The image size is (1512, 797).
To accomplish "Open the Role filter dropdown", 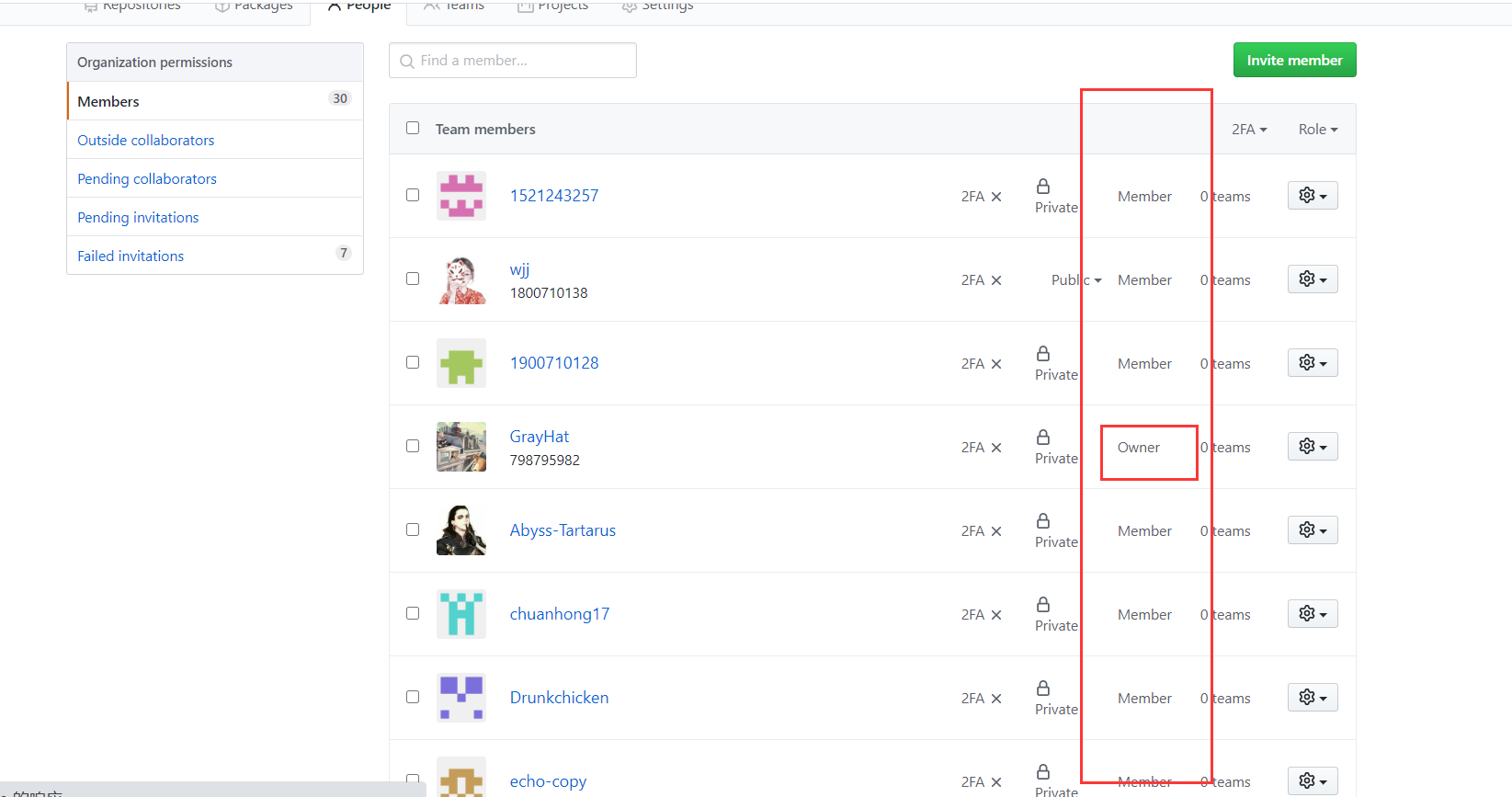I will coord(1317,130).
